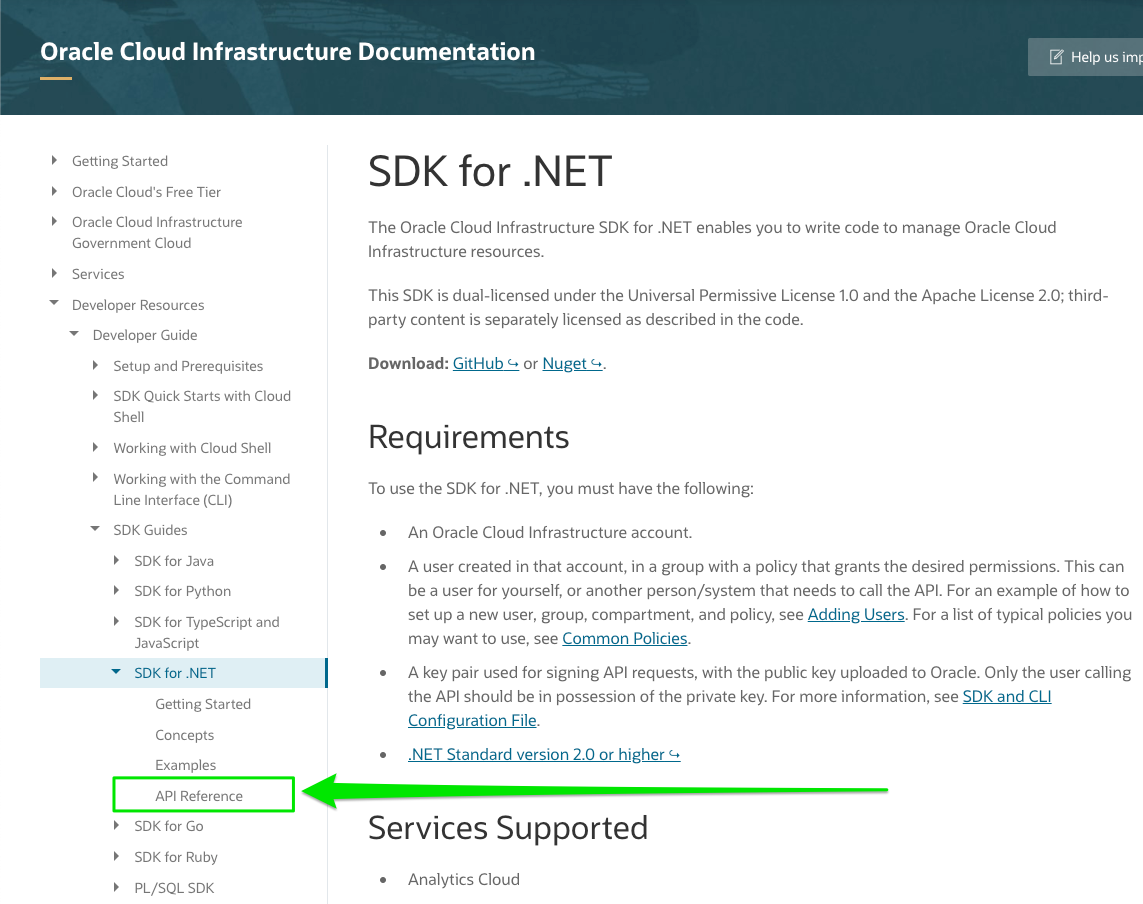The image size is (1143, 904).
Task: Expand SDK for Python
Action: click(x=116, y=590)
